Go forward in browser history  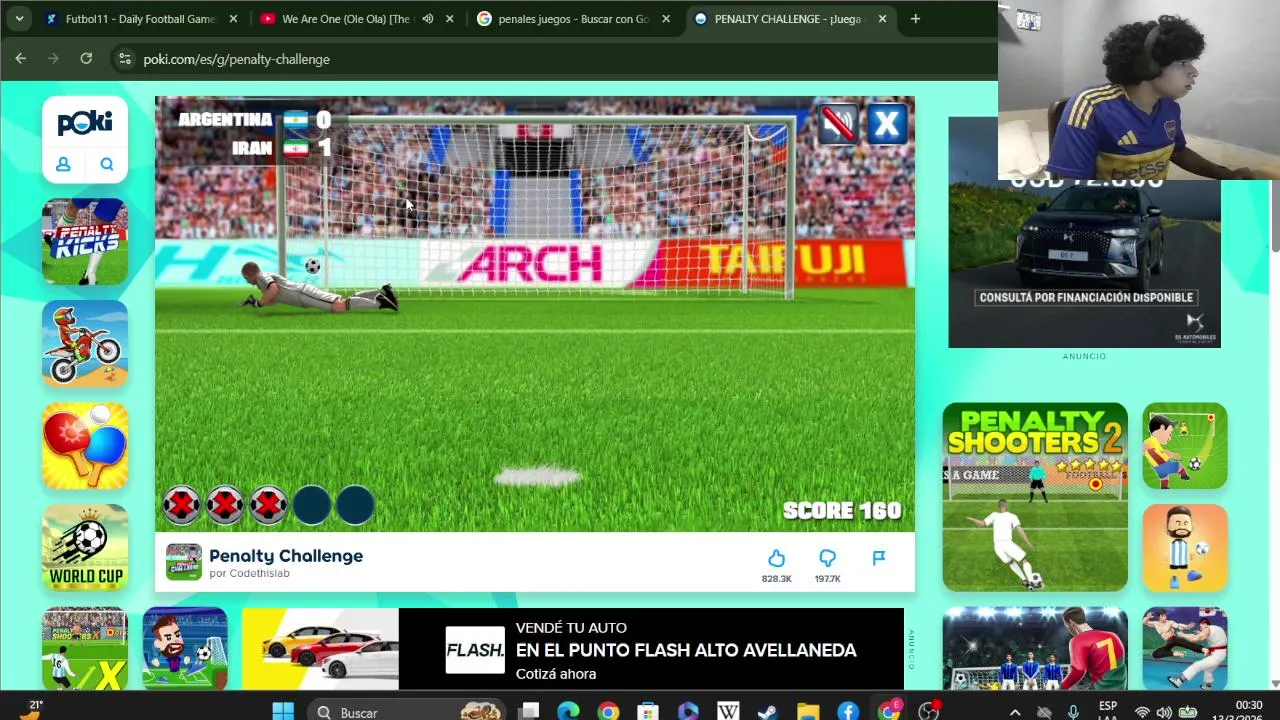54,59
